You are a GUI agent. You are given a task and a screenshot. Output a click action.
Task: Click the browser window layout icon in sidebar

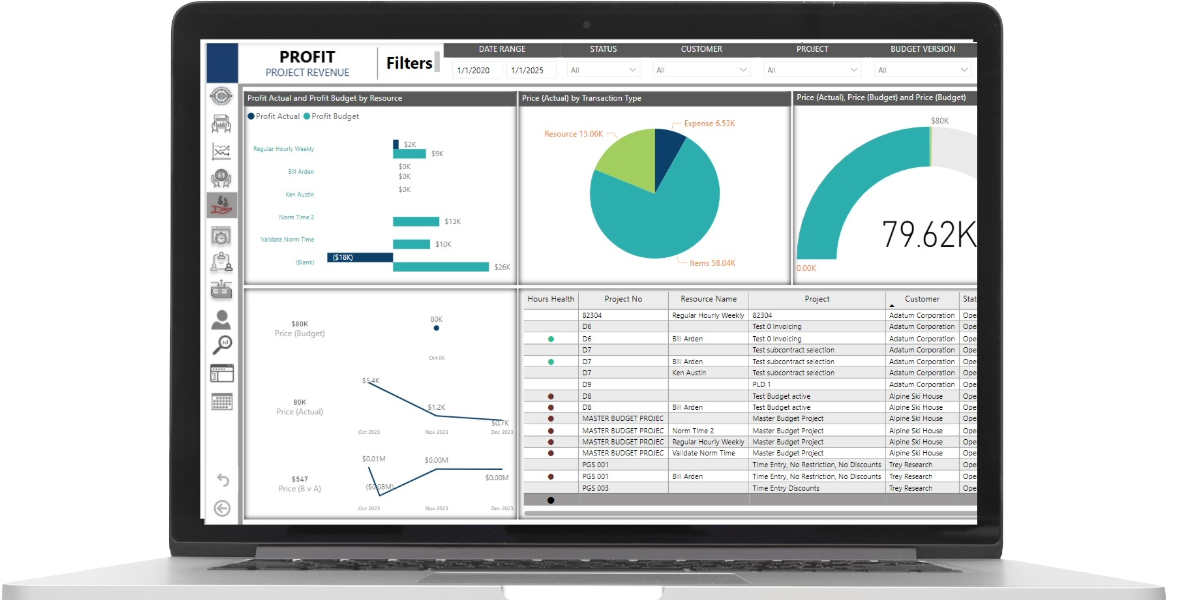(x=221, y=374)
